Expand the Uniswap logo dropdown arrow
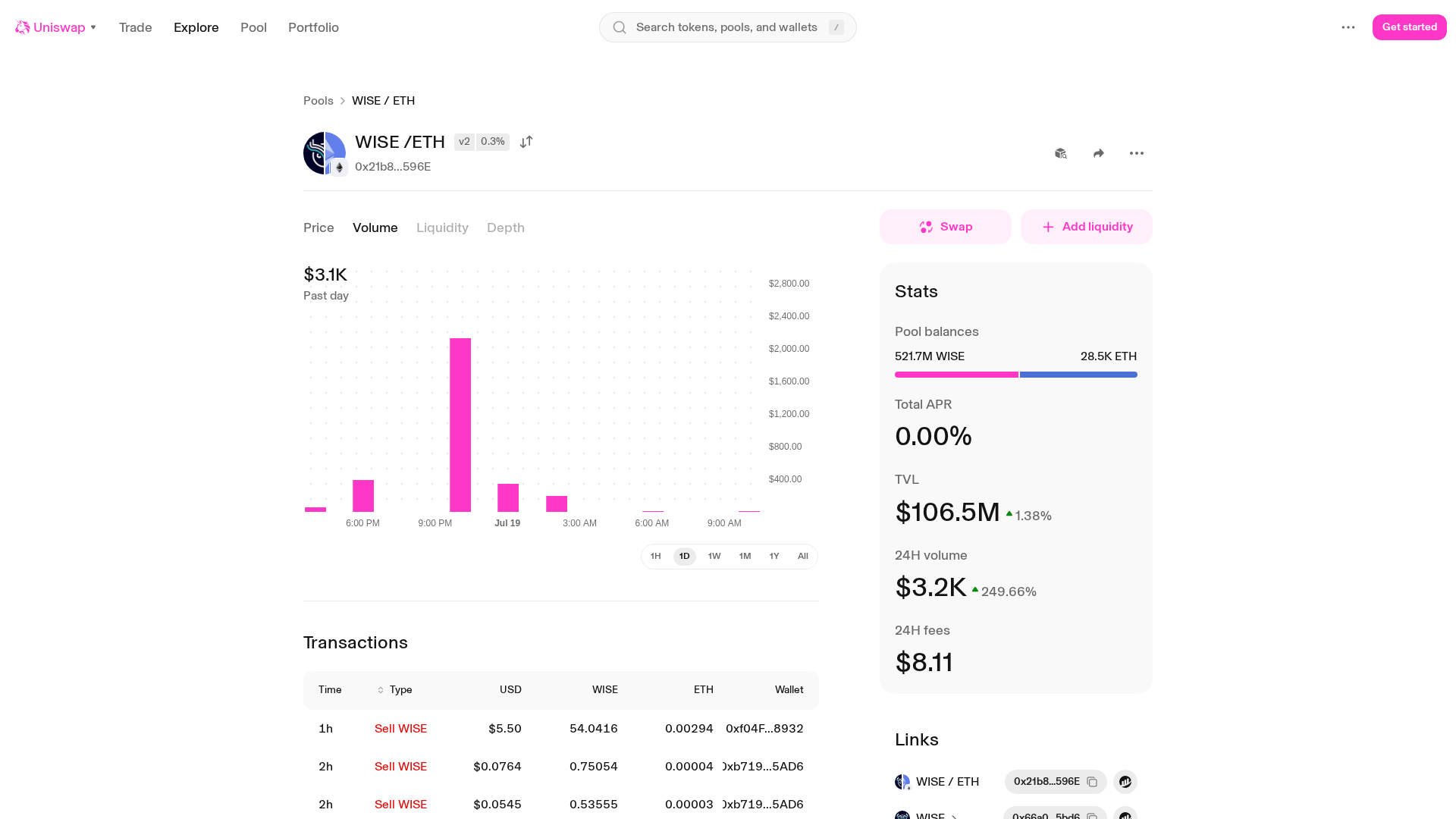Image resolution: width=1456 pixels, height=819 pixels. 93,27
